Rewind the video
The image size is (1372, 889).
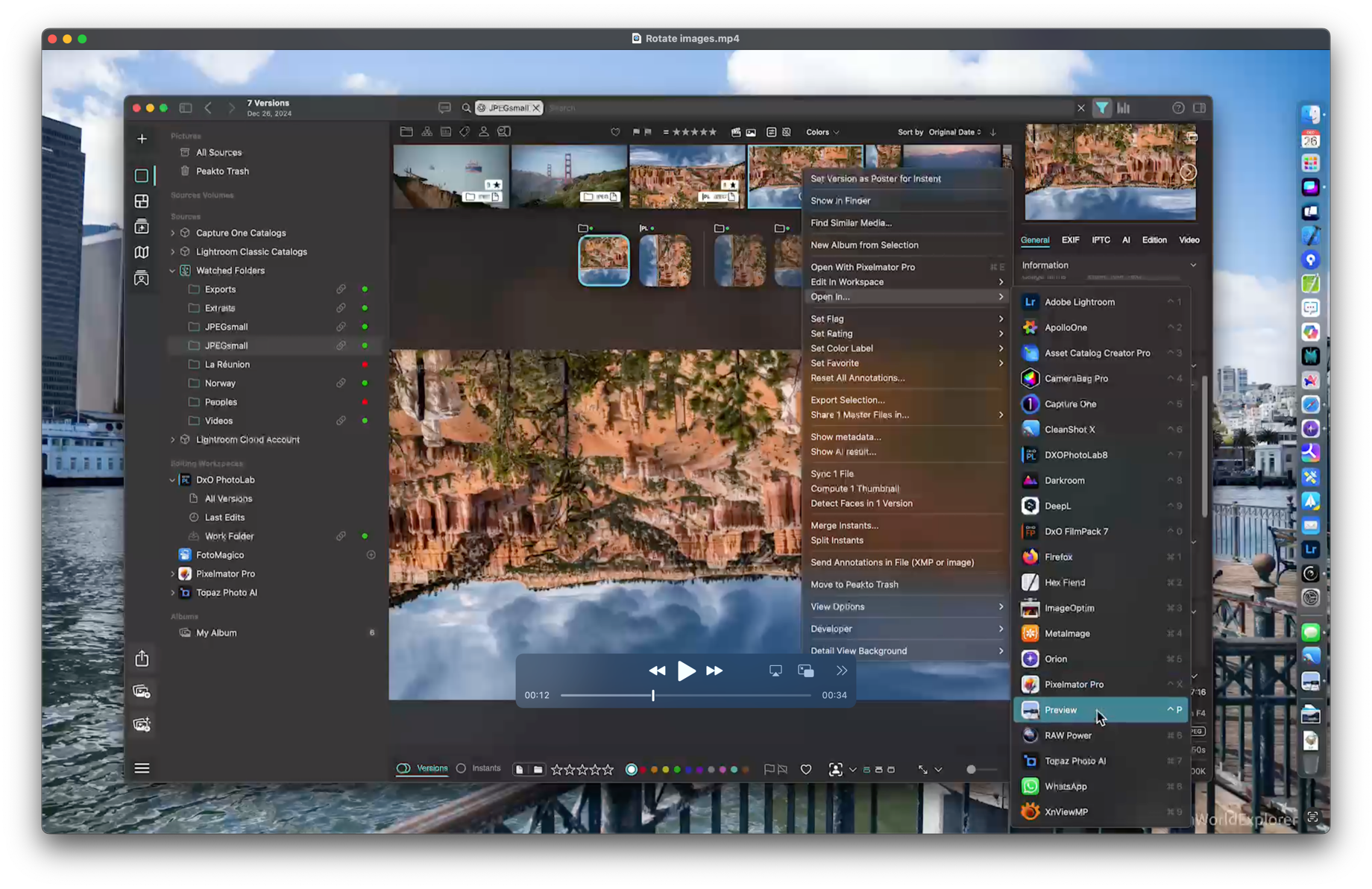click(x=657, y=670)
